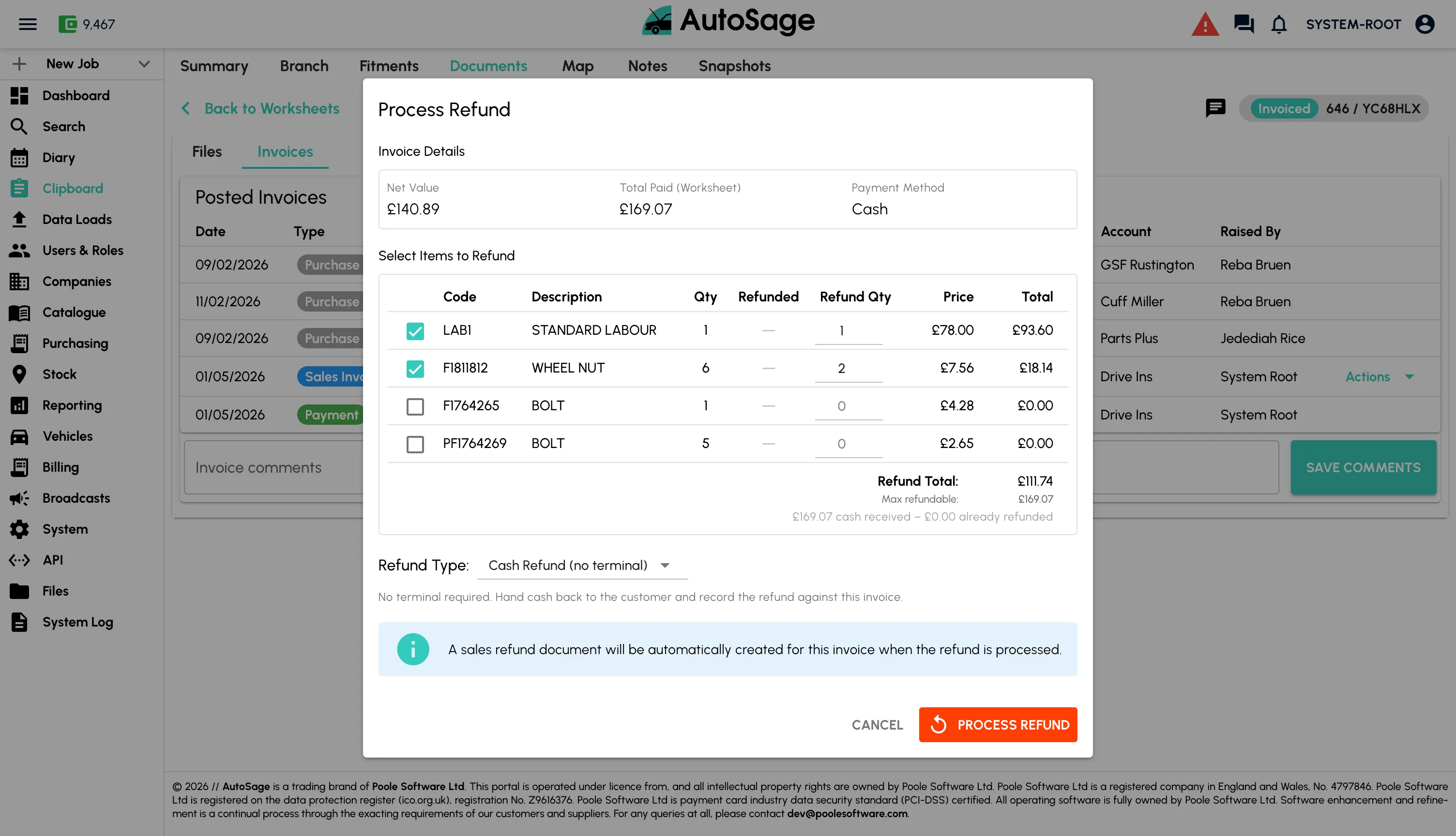This screenshot has height=836, width=1456.
Task: Open the red warning alert icon
Action: pyautogui.click(x=1205, y=24)
